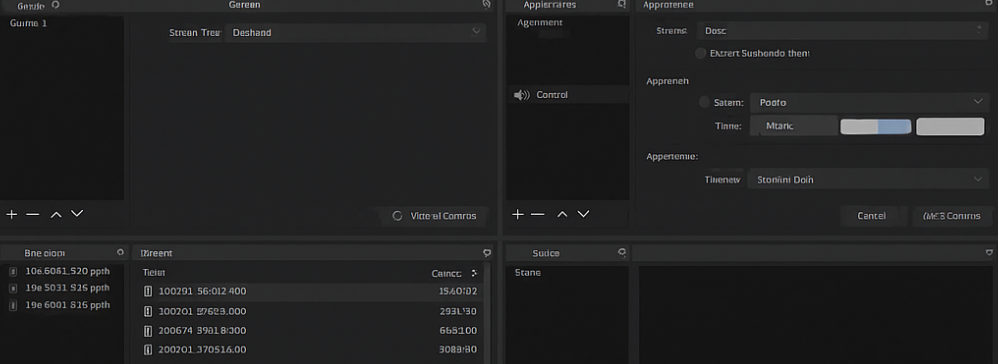Click the icon in the Gereen panel header
The width and height of the screenshot is (998, 364).
pos(486,4)
